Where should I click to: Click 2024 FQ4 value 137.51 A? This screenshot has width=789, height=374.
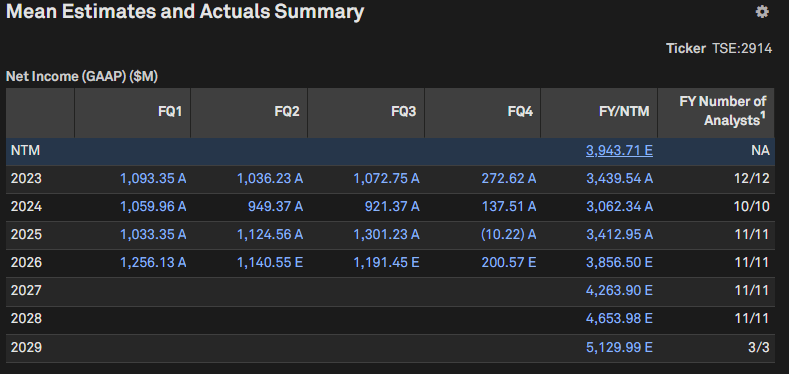point(509,206)
